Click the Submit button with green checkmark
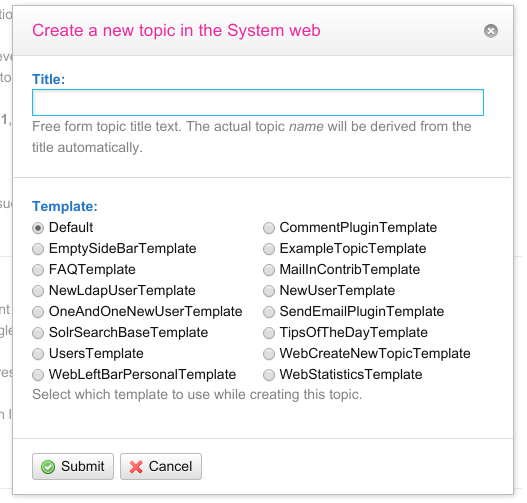The height and width of the screenshot is (503, 527). (x=73, y=466)
